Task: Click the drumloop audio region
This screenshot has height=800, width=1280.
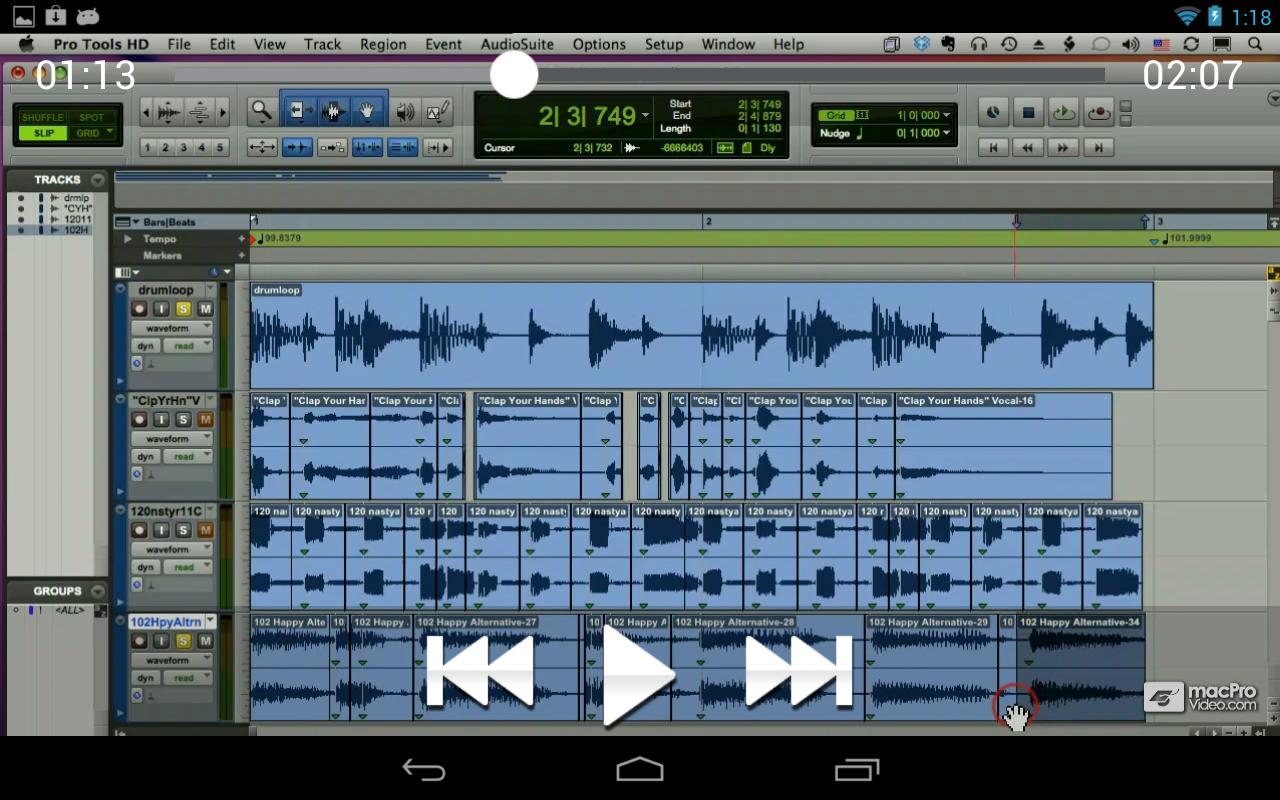Action: click(x=701, y=335)
